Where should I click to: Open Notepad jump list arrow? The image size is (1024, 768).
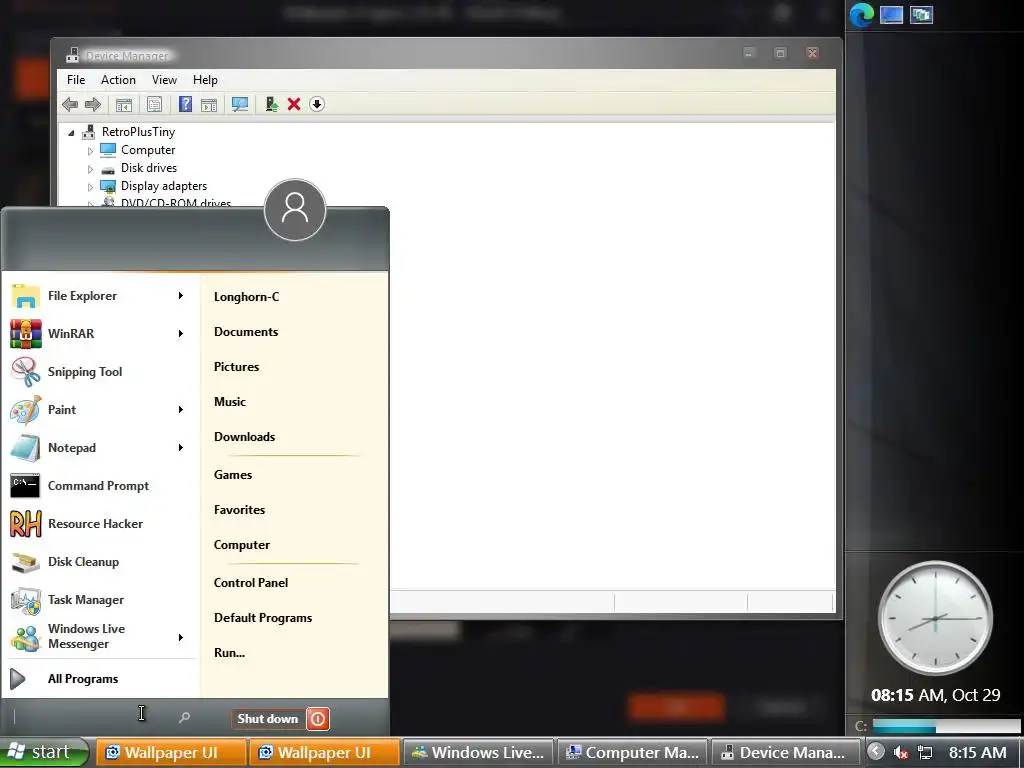[181, 448]
